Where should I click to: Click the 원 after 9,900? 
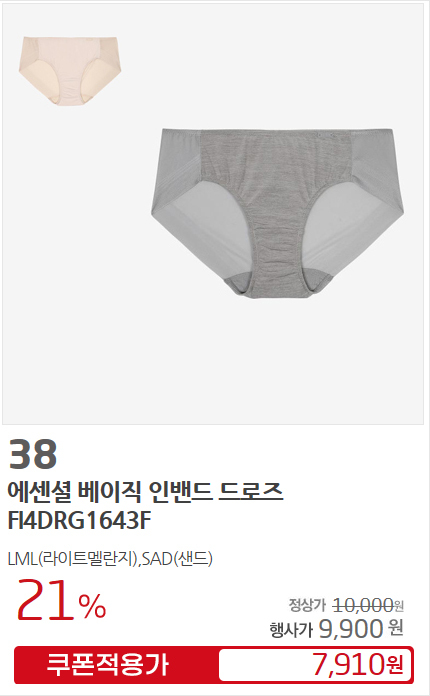(396, 628)
